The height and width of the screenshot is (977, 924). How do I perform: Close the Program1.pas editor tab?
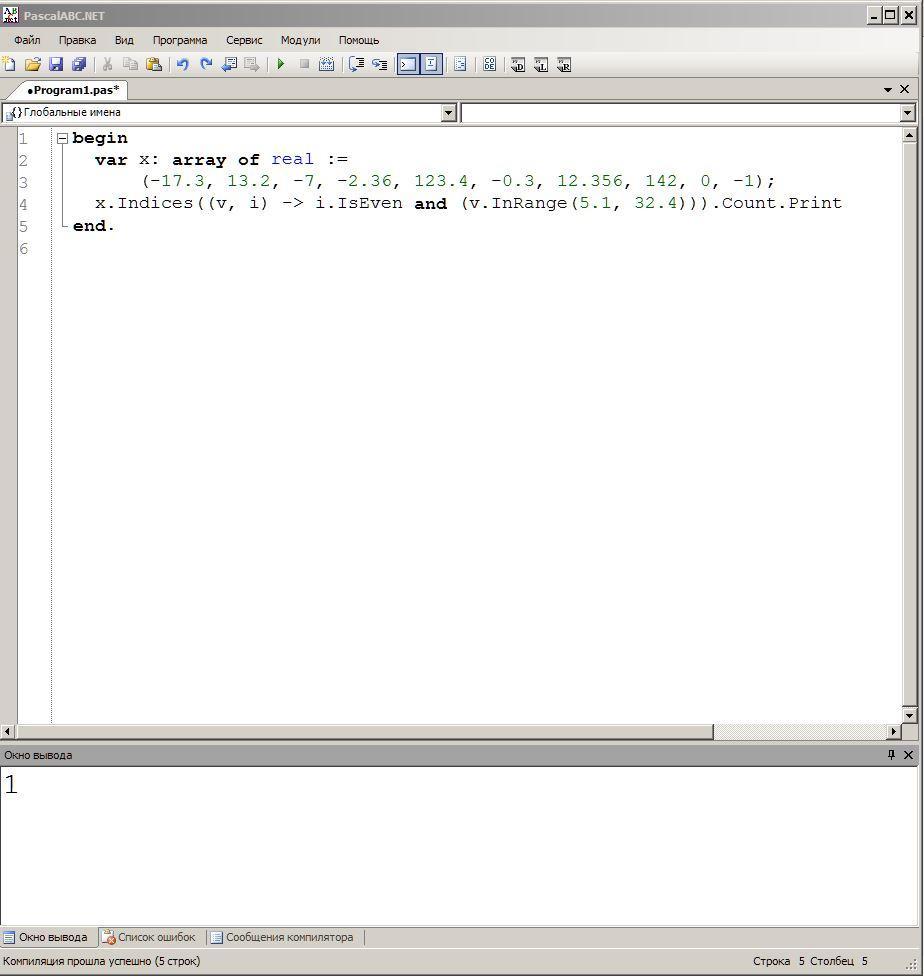[x=905, y=90]
